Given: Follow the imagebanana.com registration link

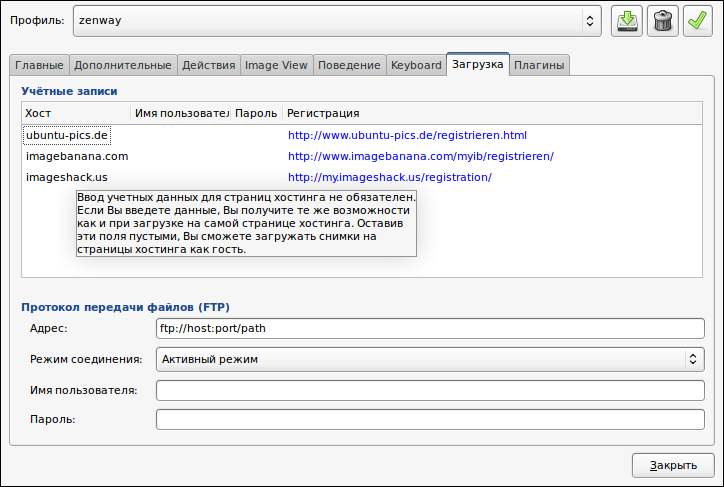Looking at the screenshot, I should pyautogui.click(x=421, y=156).
